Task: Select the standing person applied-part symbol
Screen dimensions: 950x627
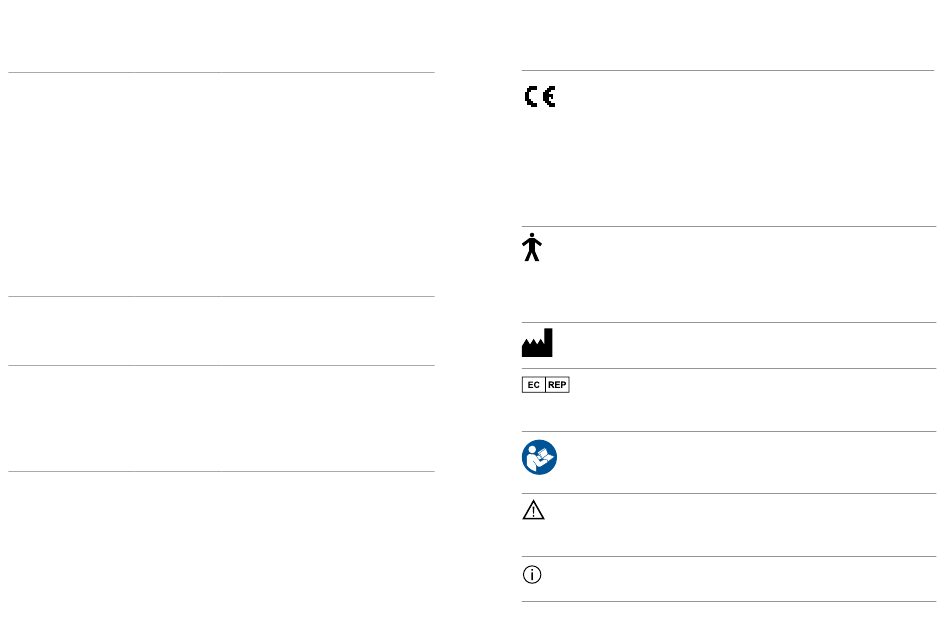Action: tap(532, 247)
